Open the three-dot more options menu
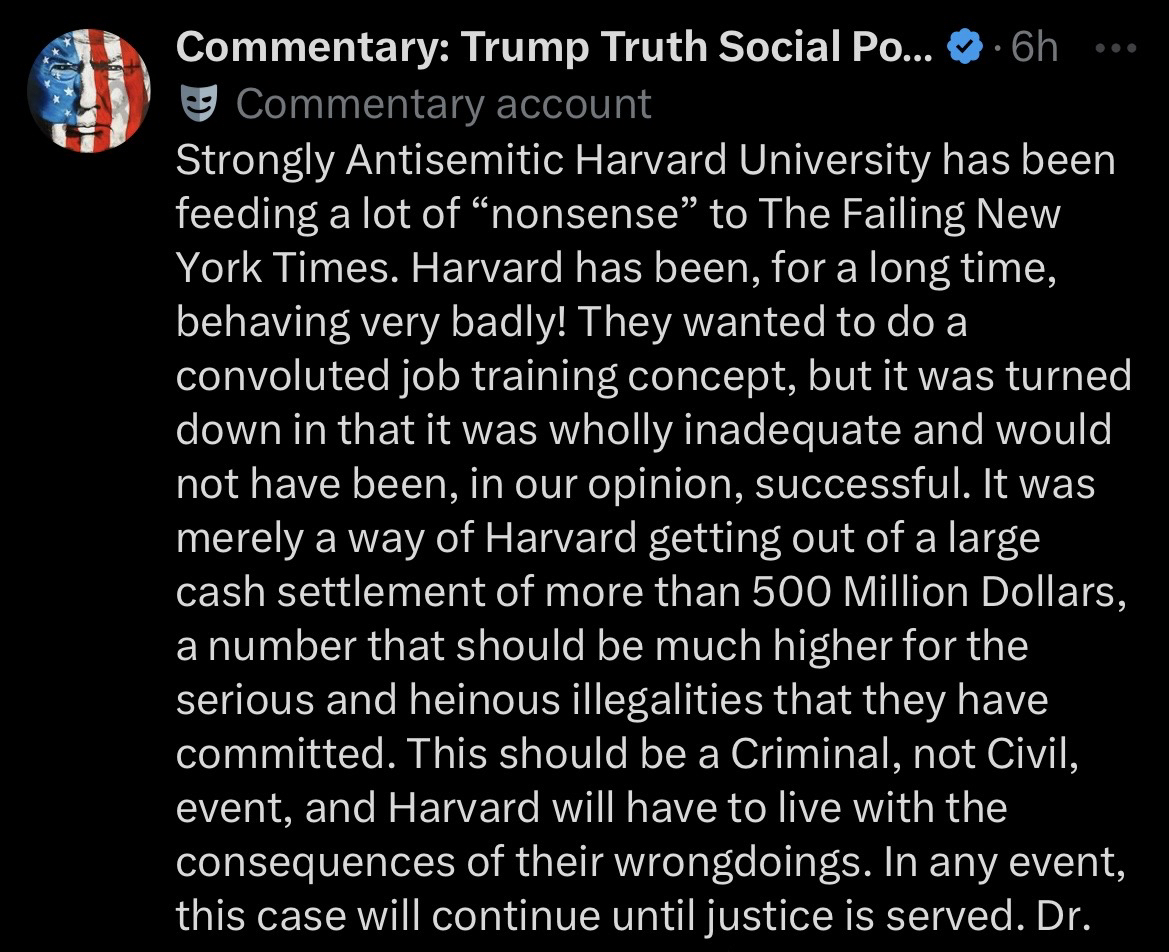The width and height of the screenshot is (1169, 952). coord(1115,48)
